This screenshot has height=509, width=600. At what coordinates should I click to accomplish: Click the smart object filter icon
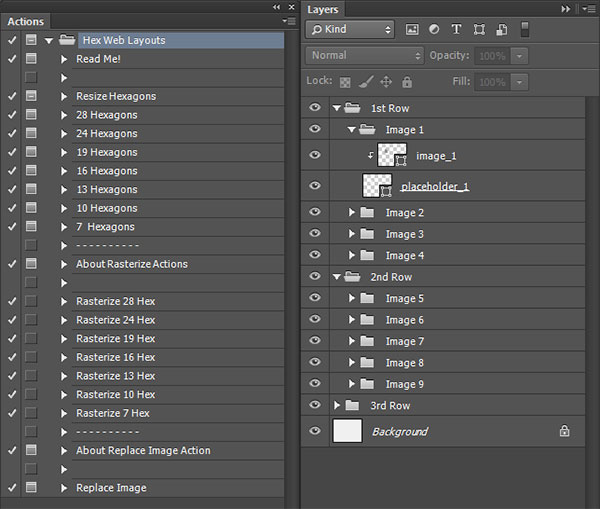502,29
